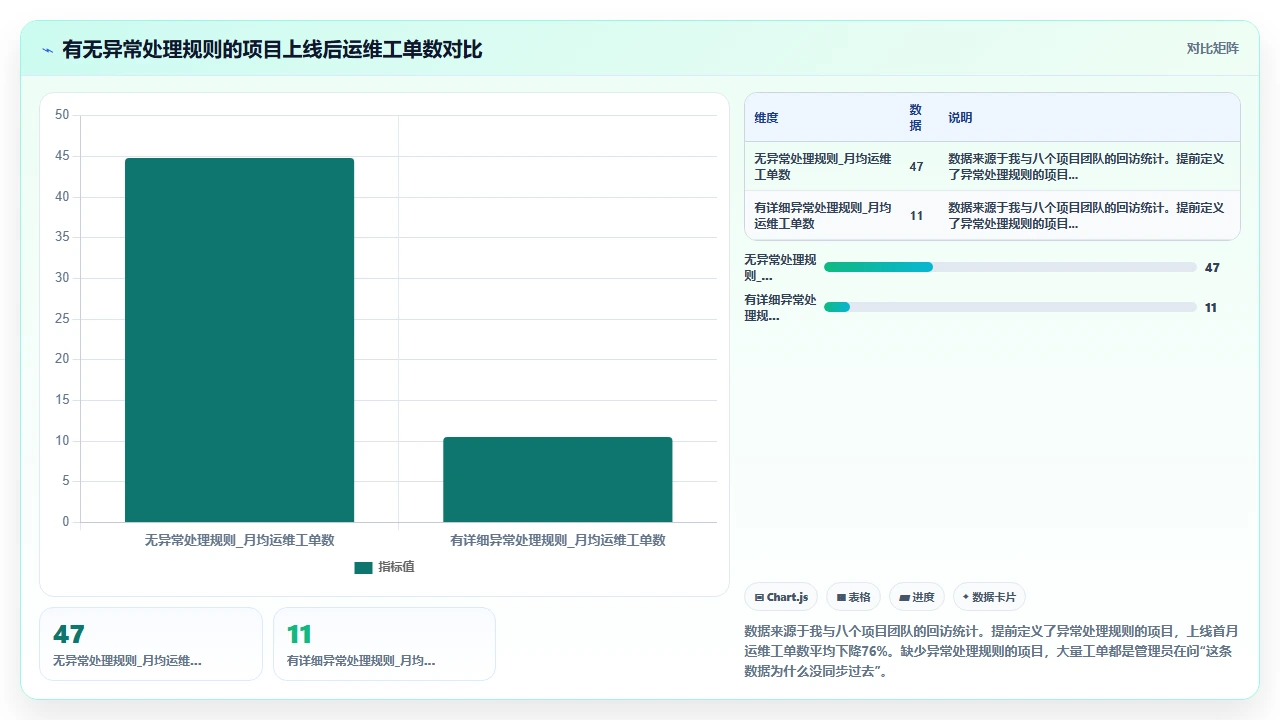Image resolution: width=1280 pixels, height=720 pixels.
Task: Select the 进度 tag chip
Action: point(917,597)
